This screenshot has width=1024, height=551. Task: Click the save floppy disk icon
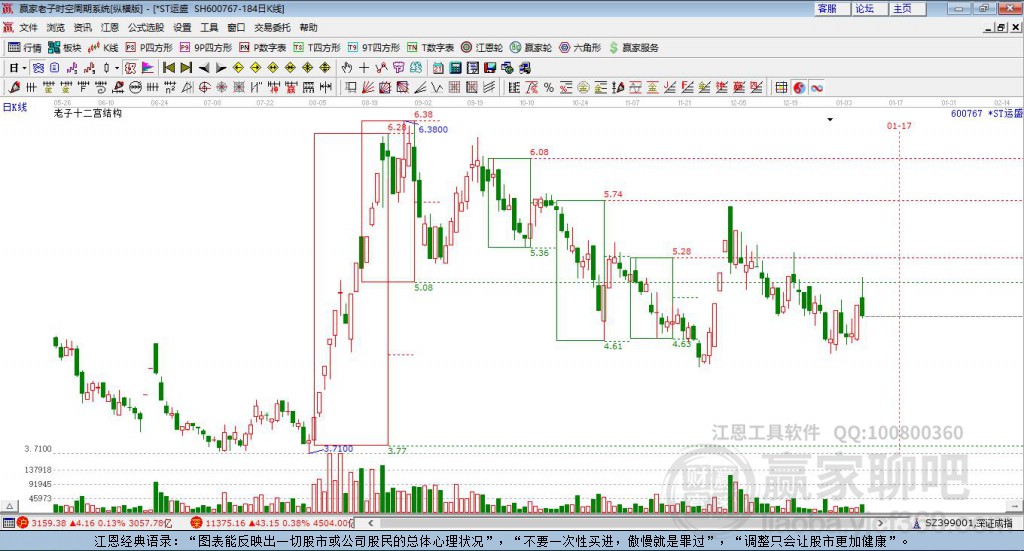(x=490, y=68)
